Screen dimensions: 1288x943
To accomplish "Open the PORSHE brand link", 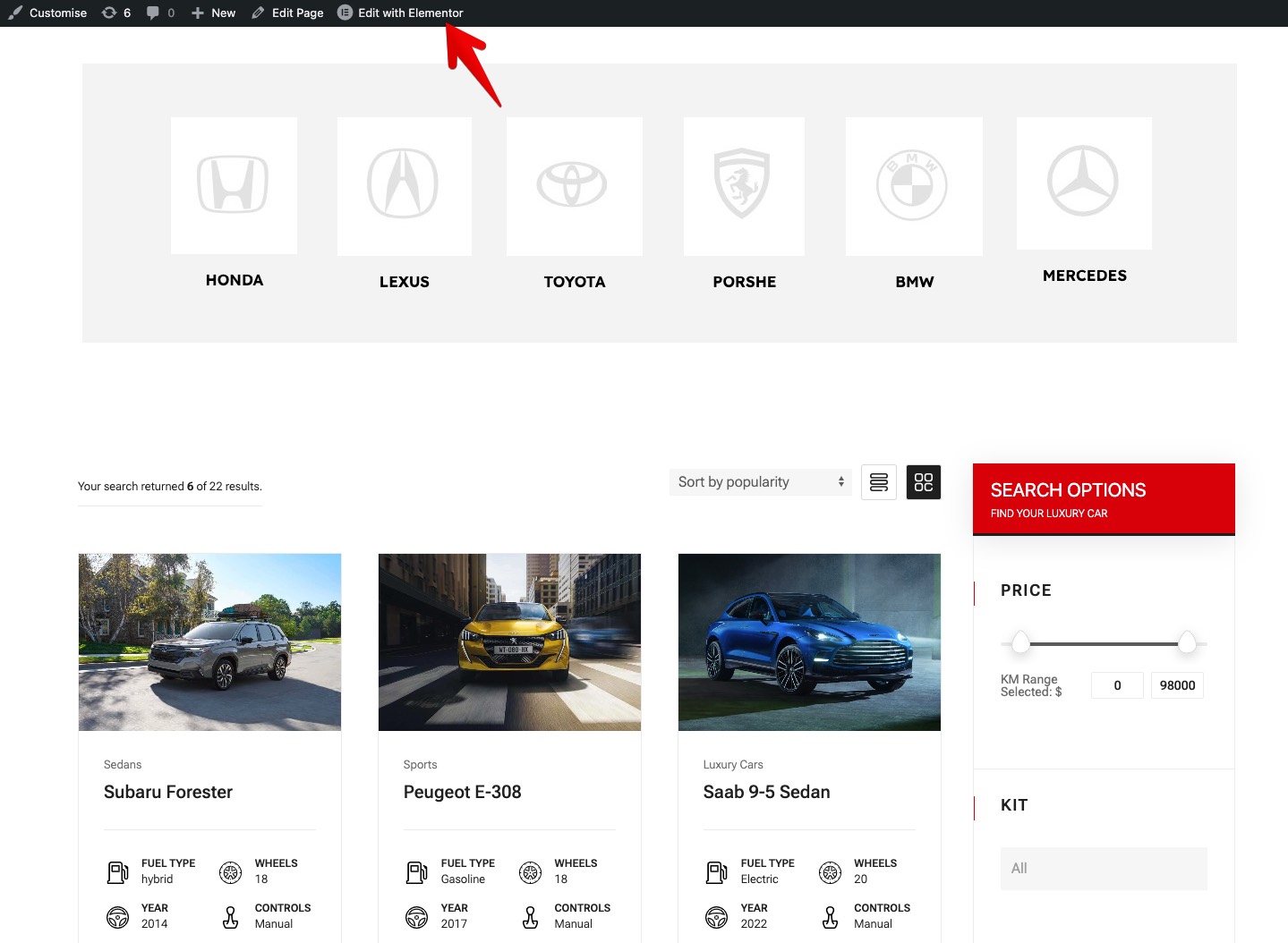I will click(745, 282).
